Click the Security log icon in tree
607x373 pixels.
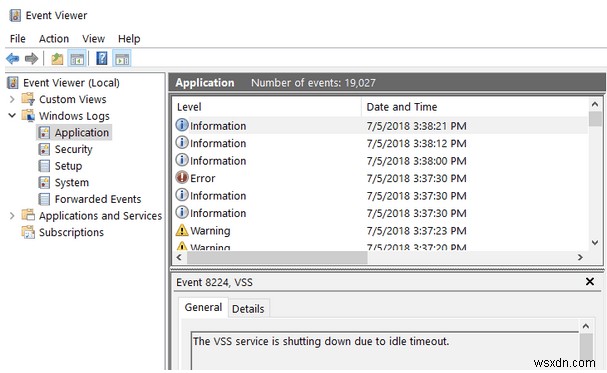(x=44, y=149)
